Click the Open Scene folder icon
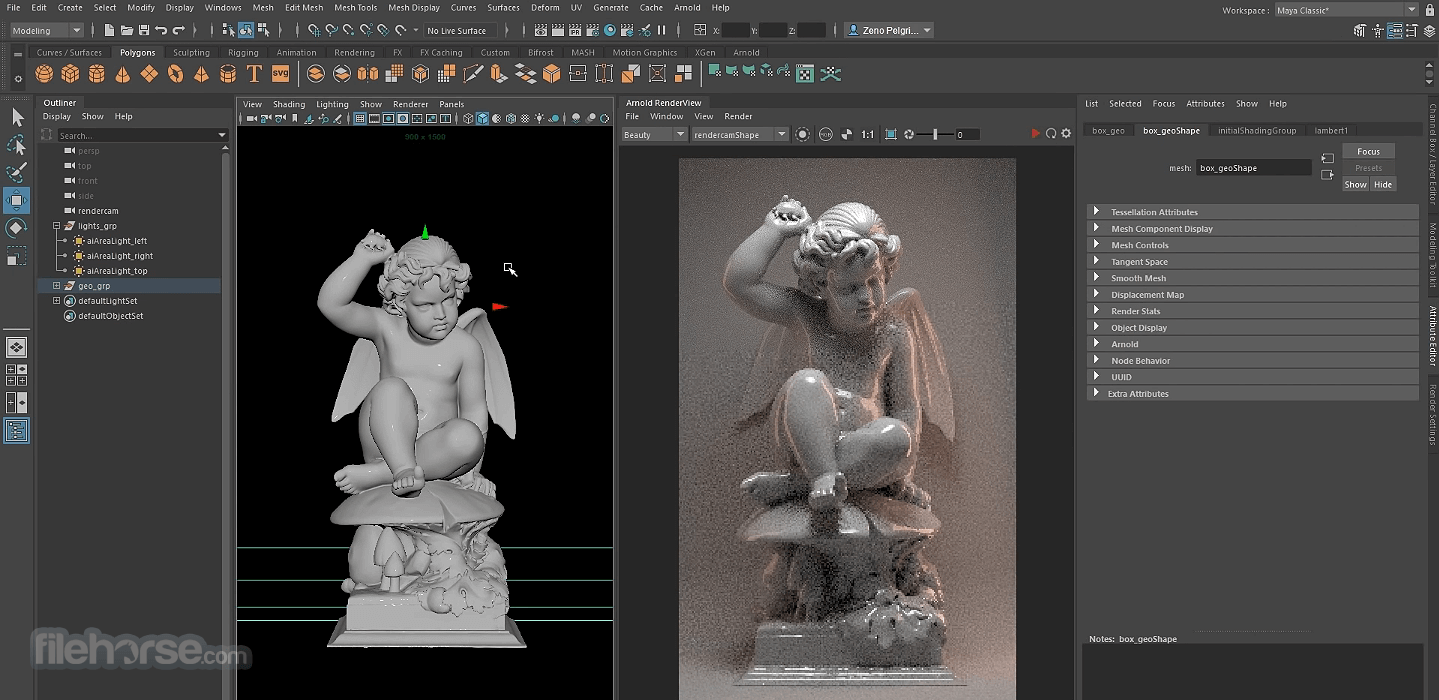Image resolution: width=1439 pixels, height=700 pixels. (126, 30)
